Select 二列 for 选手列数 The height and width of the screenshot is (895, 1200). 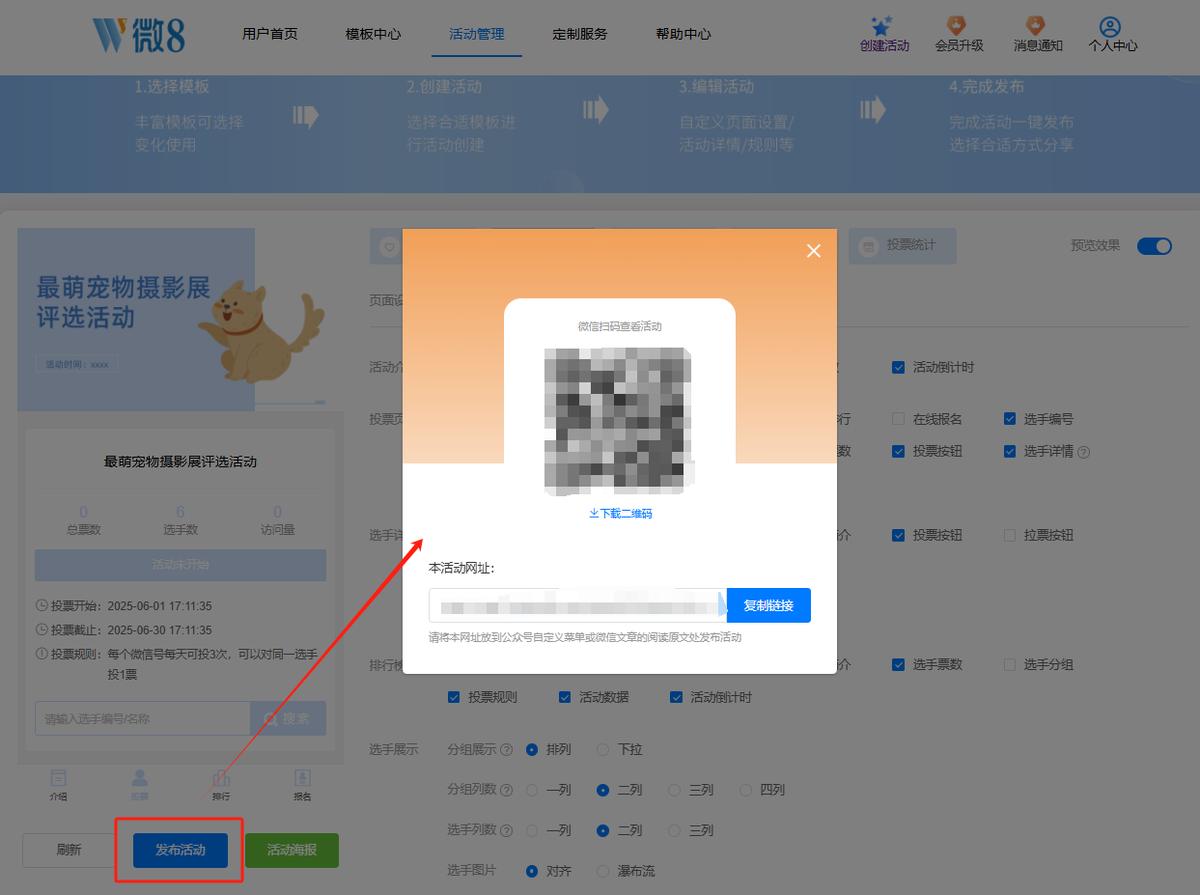coord(603,830)
